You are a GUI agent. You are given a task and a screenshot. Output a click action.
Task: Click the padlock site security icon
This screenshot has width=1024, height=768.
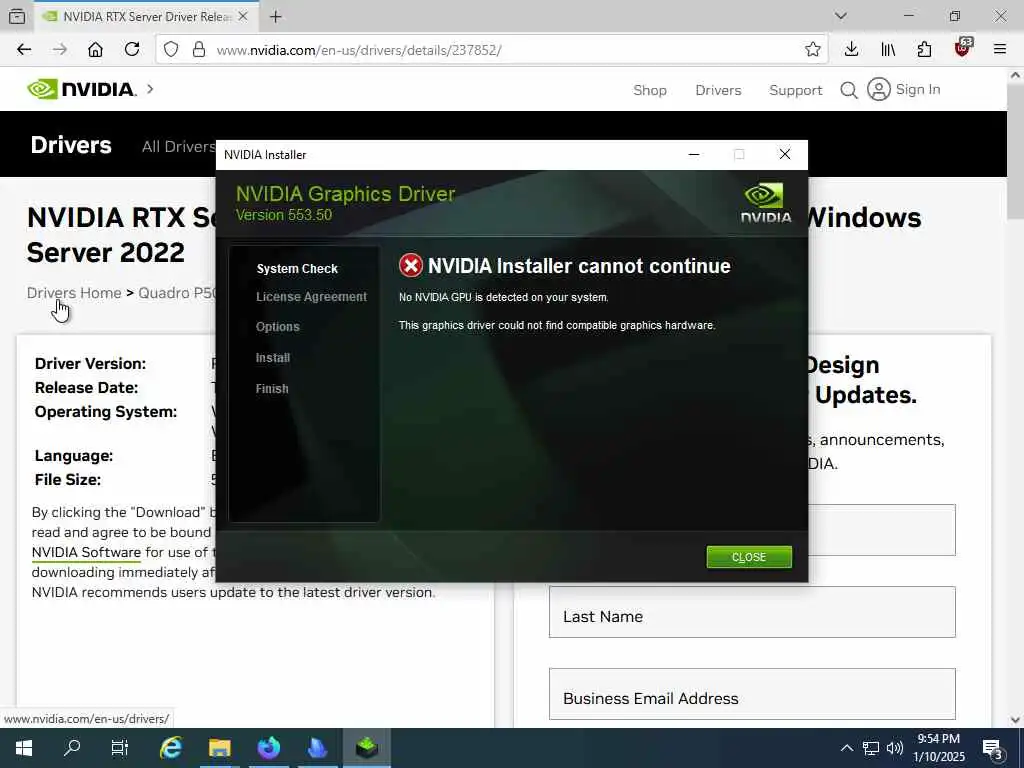click(x=199, y=50)
